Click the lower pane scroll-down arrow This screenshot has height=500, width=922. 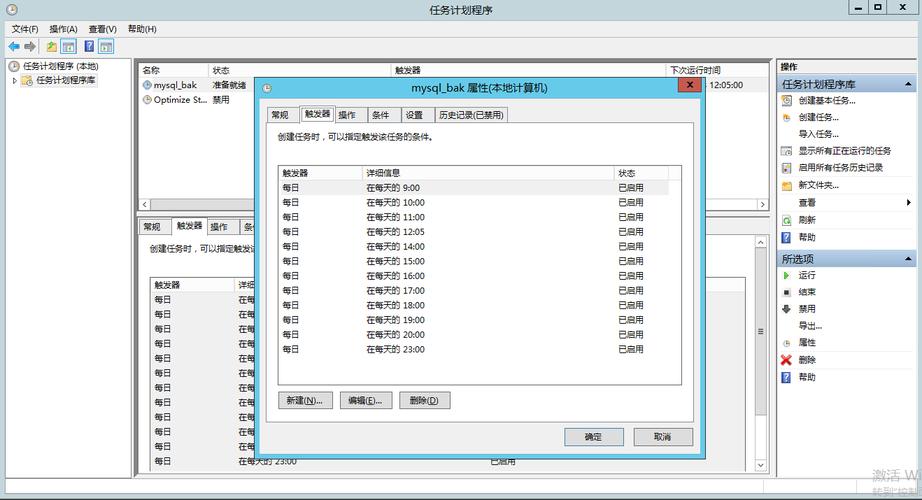click(x=761, y=465)
